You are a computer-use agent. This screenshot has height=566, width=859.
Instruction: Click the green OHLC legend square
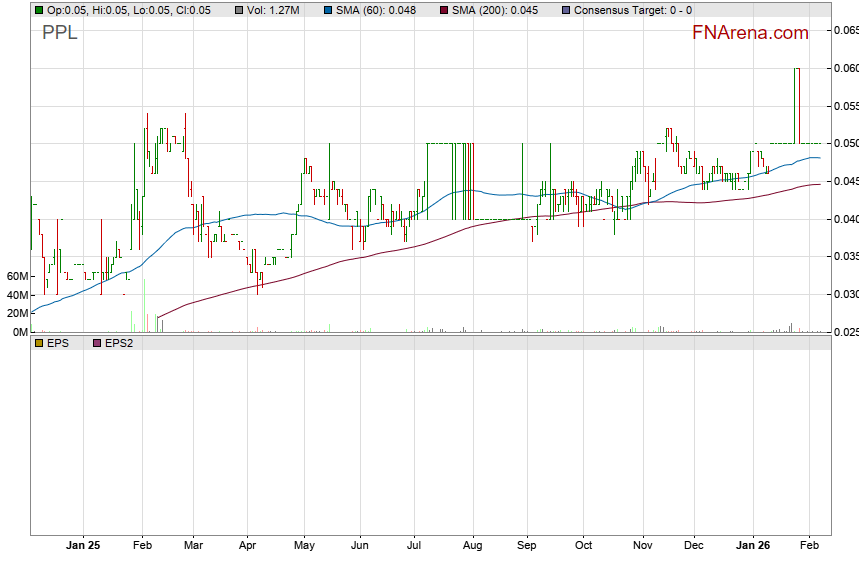coord(38,10)
